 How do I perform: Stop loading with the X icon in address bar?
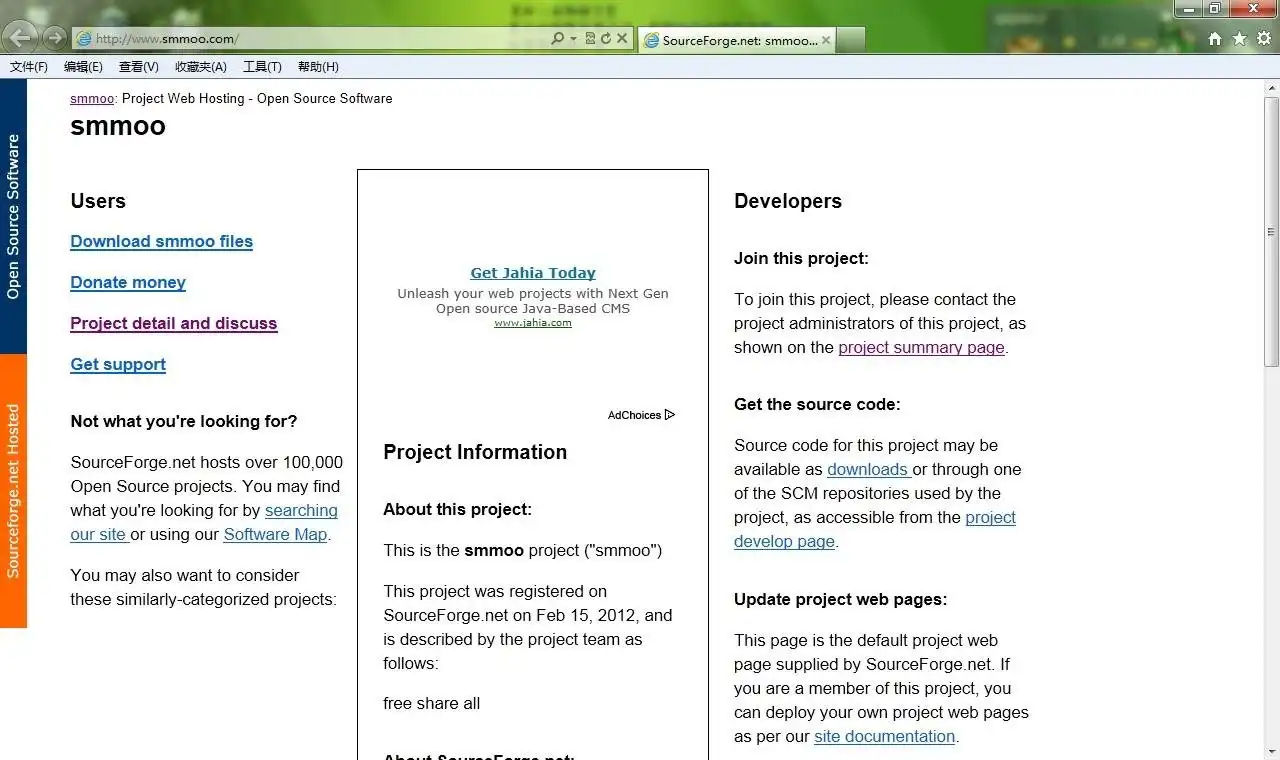pyautogui.click(x=621, y=38)
